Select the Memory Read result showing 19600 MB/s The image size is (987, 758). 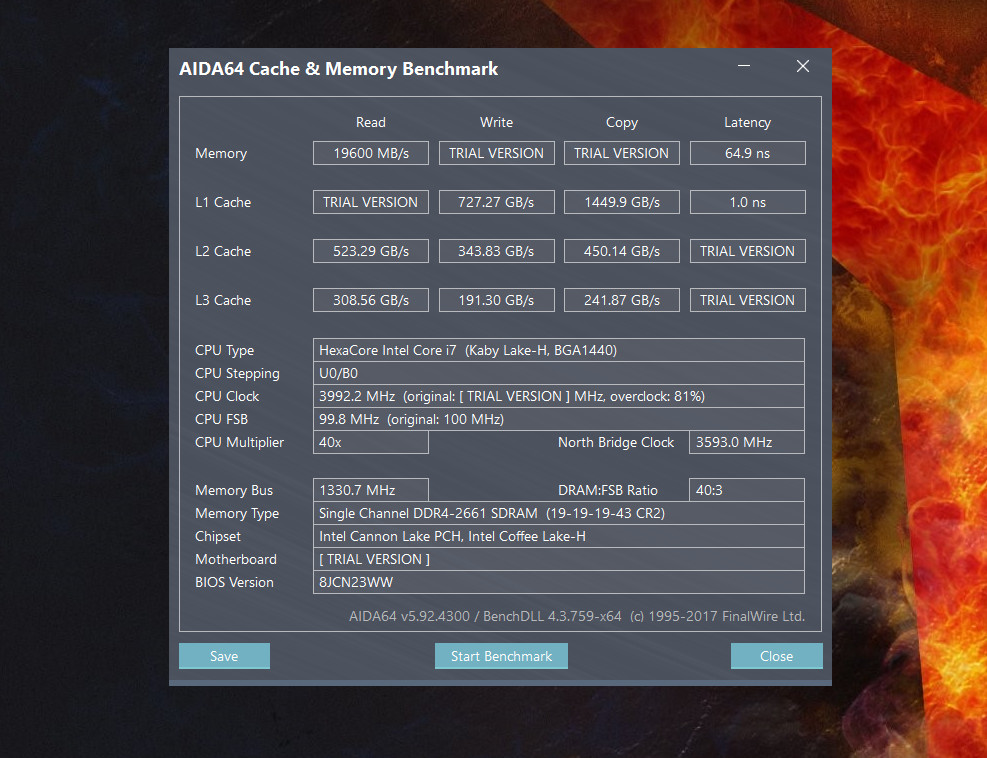click(370, 153)
